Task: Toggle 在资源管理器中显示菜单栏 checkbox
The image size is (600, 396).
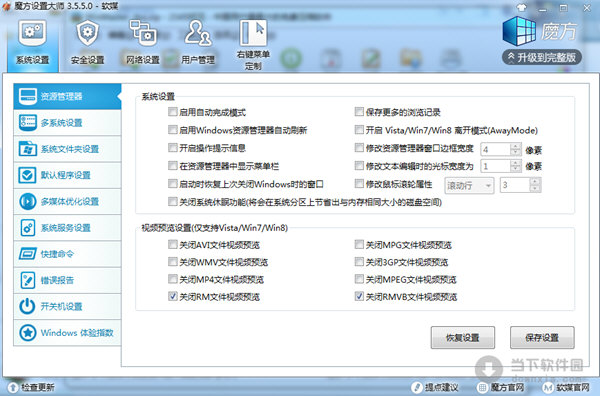Action: [x=173, y=166]
